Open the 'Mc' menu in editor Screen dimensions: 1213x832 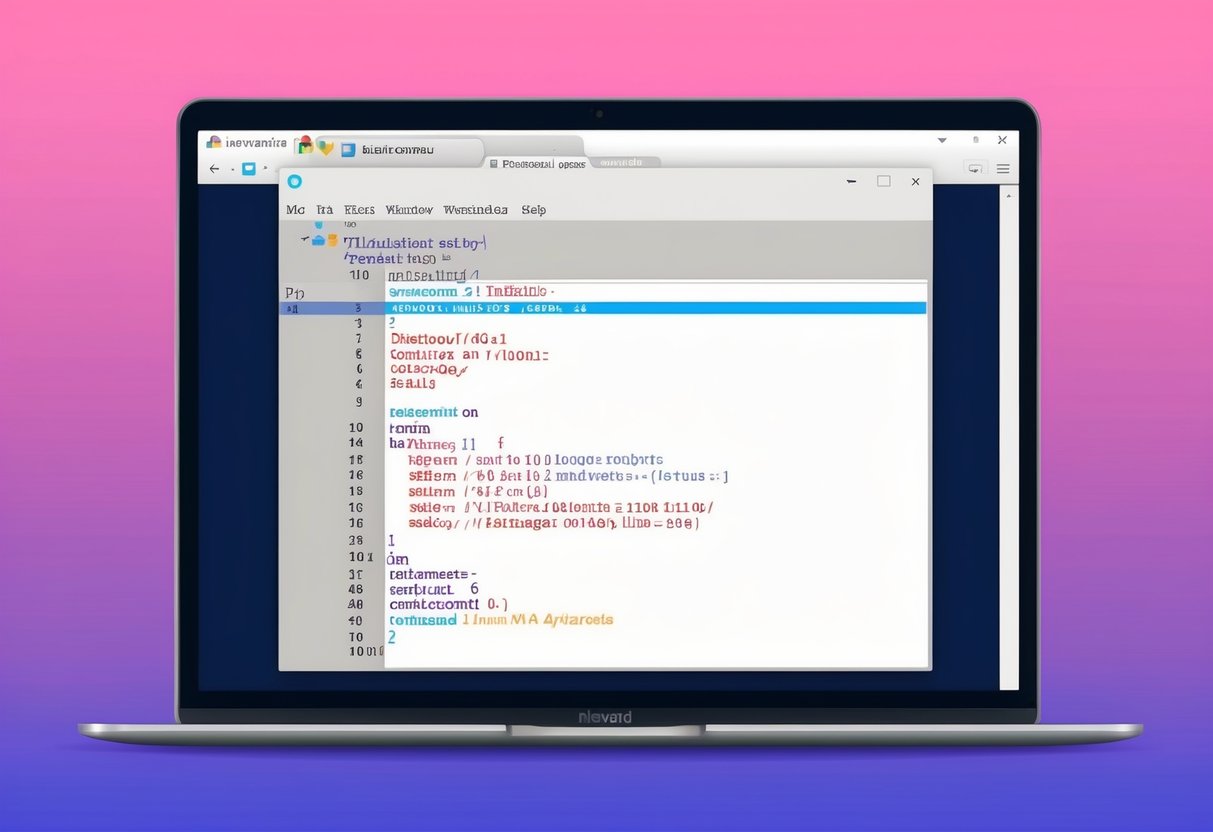295,210
